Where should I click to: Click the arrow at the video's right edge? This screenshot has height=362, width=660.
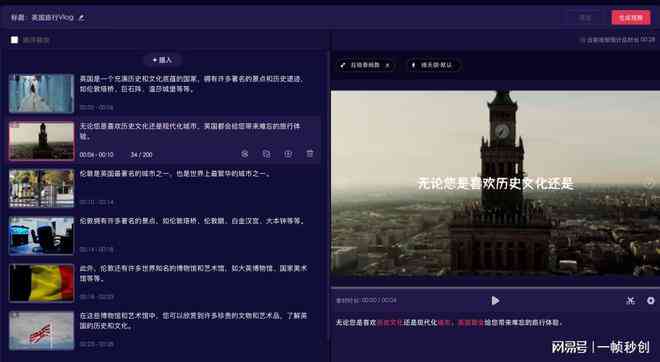pyautogui.click(x=650, y=183)
